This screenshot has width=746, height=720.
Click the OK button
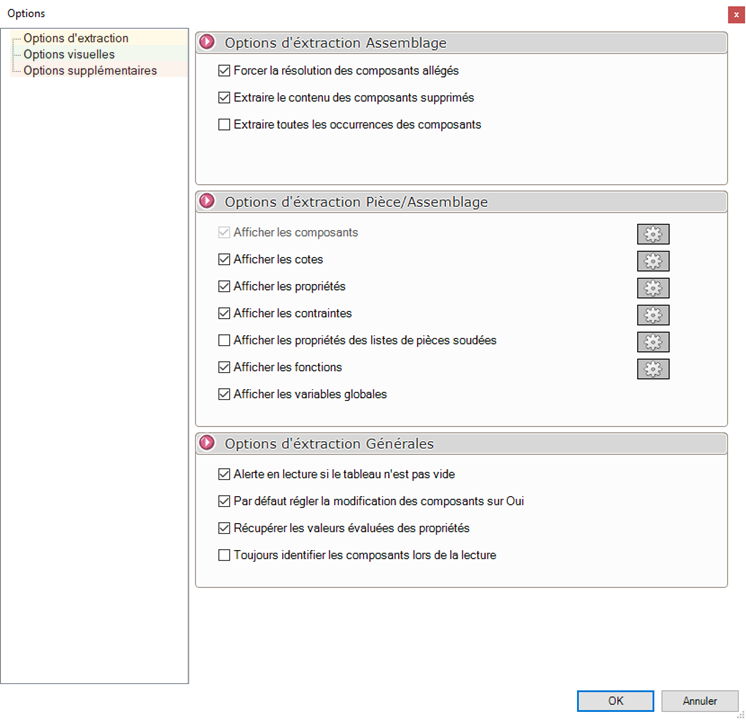615,701
